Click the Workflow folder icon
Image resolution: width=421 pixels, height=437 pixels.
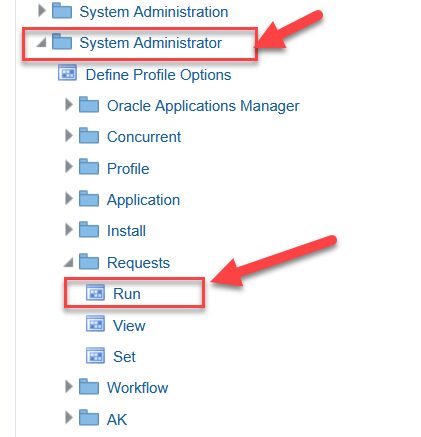click(x=89, y=387)
